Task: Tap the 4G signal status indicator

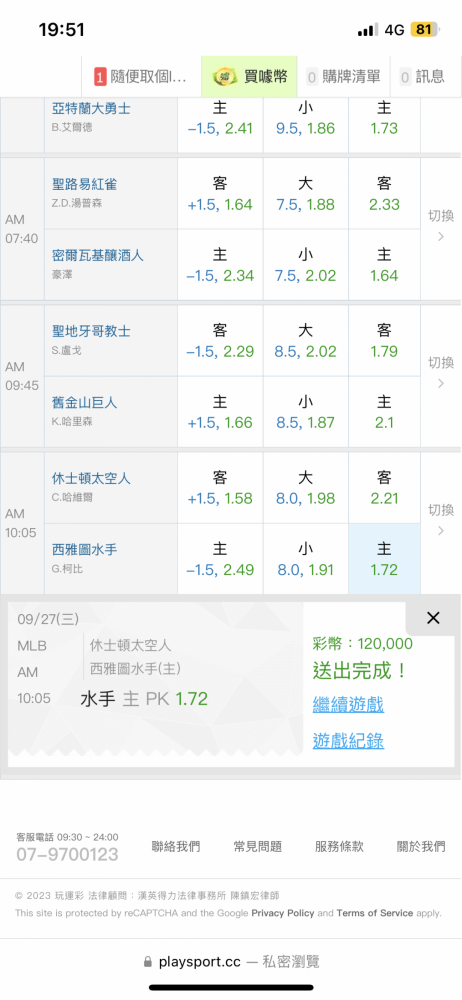Action: pyautogui.click(x=394, y=30)
